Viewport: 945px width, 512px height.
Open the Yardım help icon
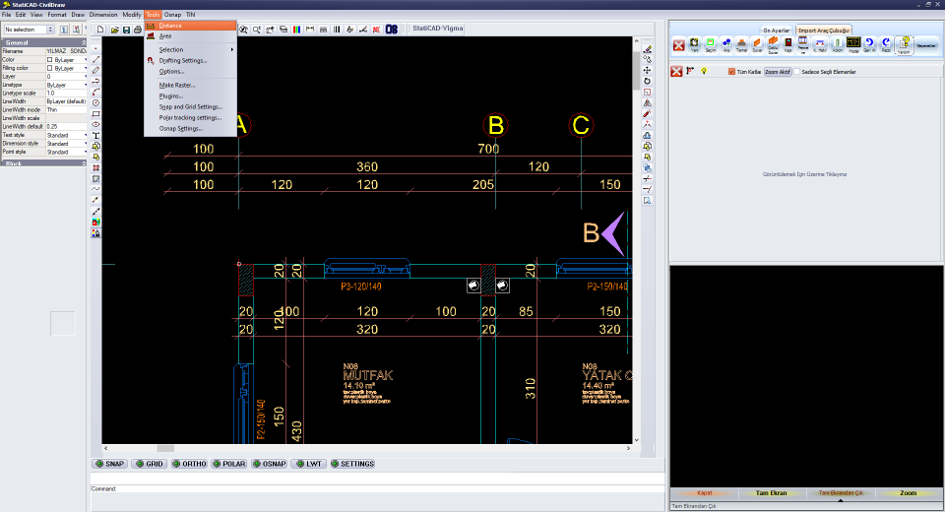tap(903, 45)
